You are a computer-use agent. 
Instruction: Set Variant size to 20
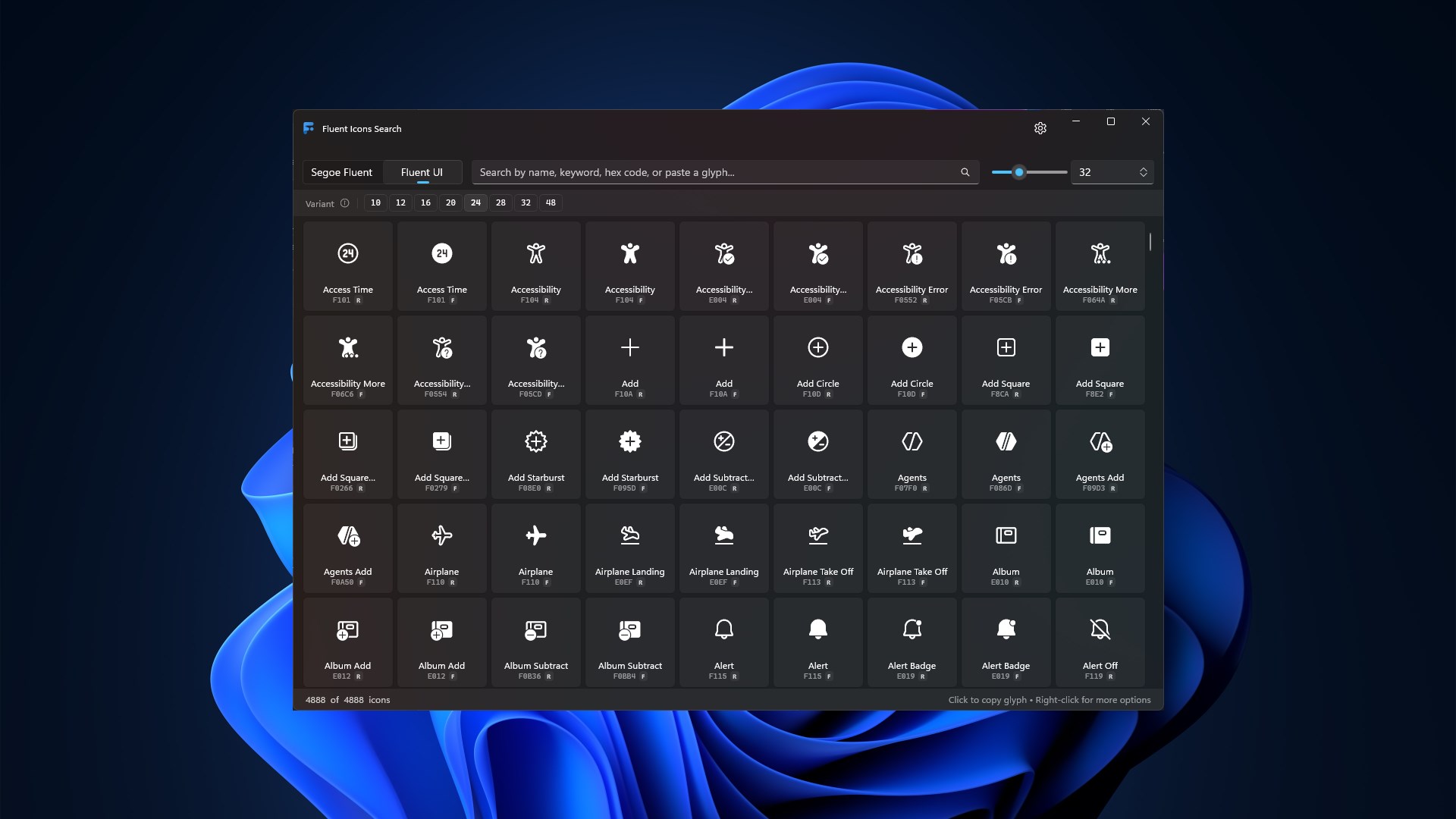450,202
